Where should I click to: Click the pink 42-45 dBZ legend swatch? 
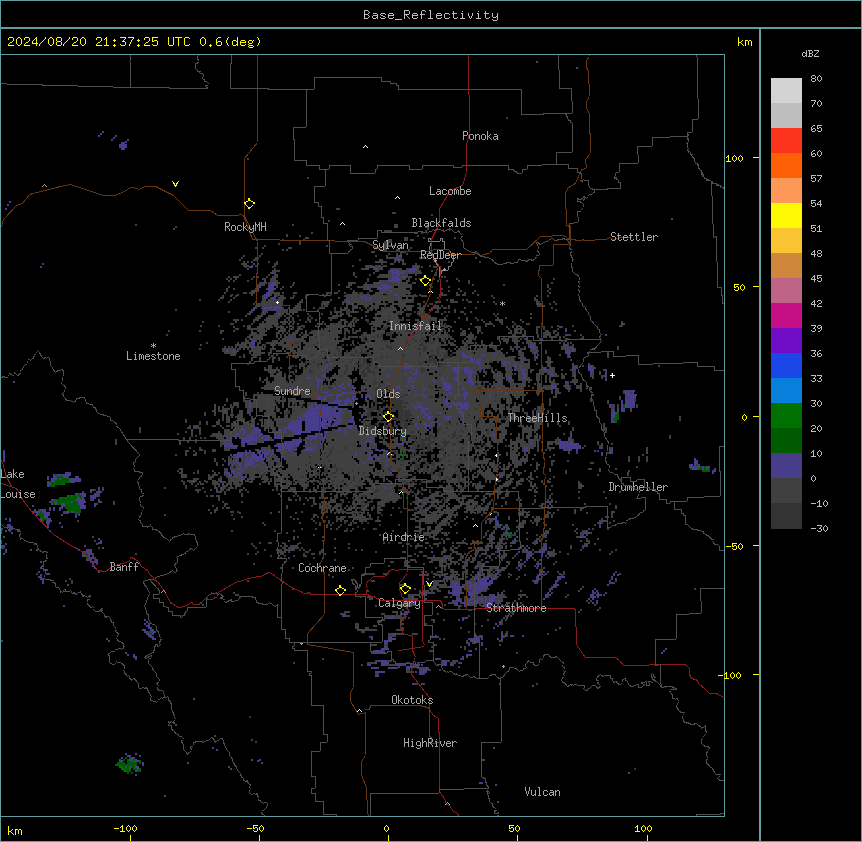(786, 291)
